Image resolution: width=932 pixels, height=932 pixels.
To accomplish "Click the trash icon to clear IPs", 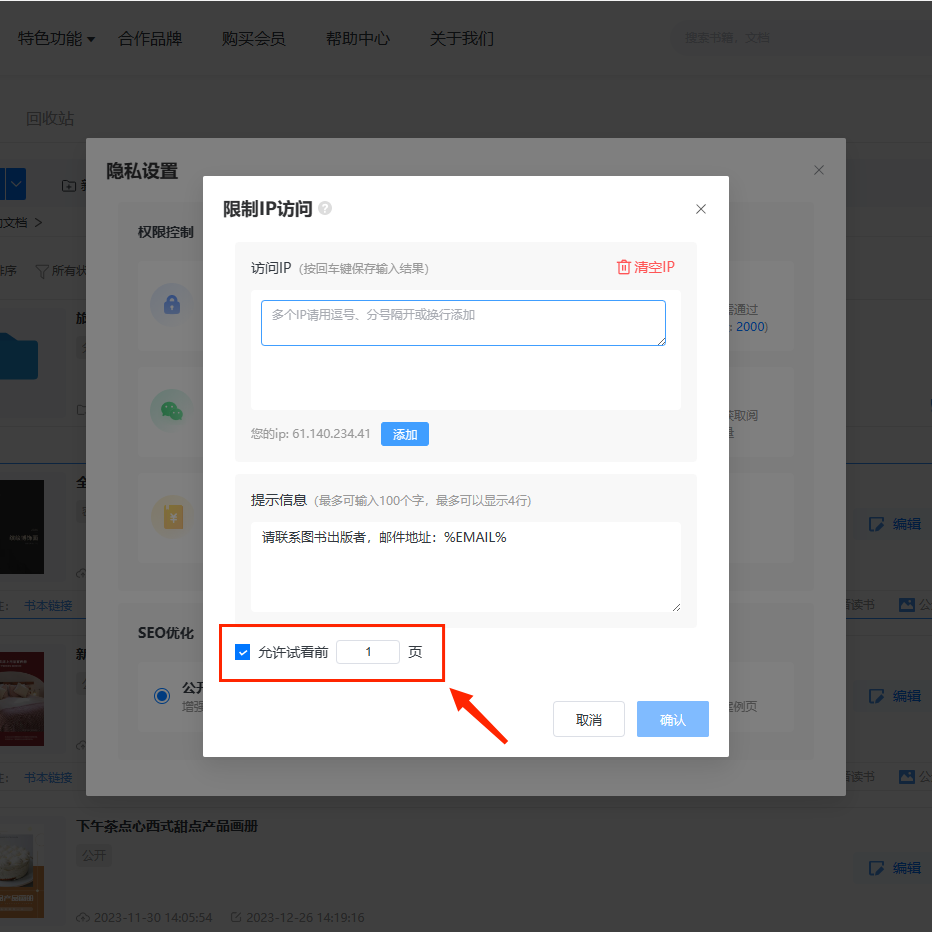I will click(624, 267).
